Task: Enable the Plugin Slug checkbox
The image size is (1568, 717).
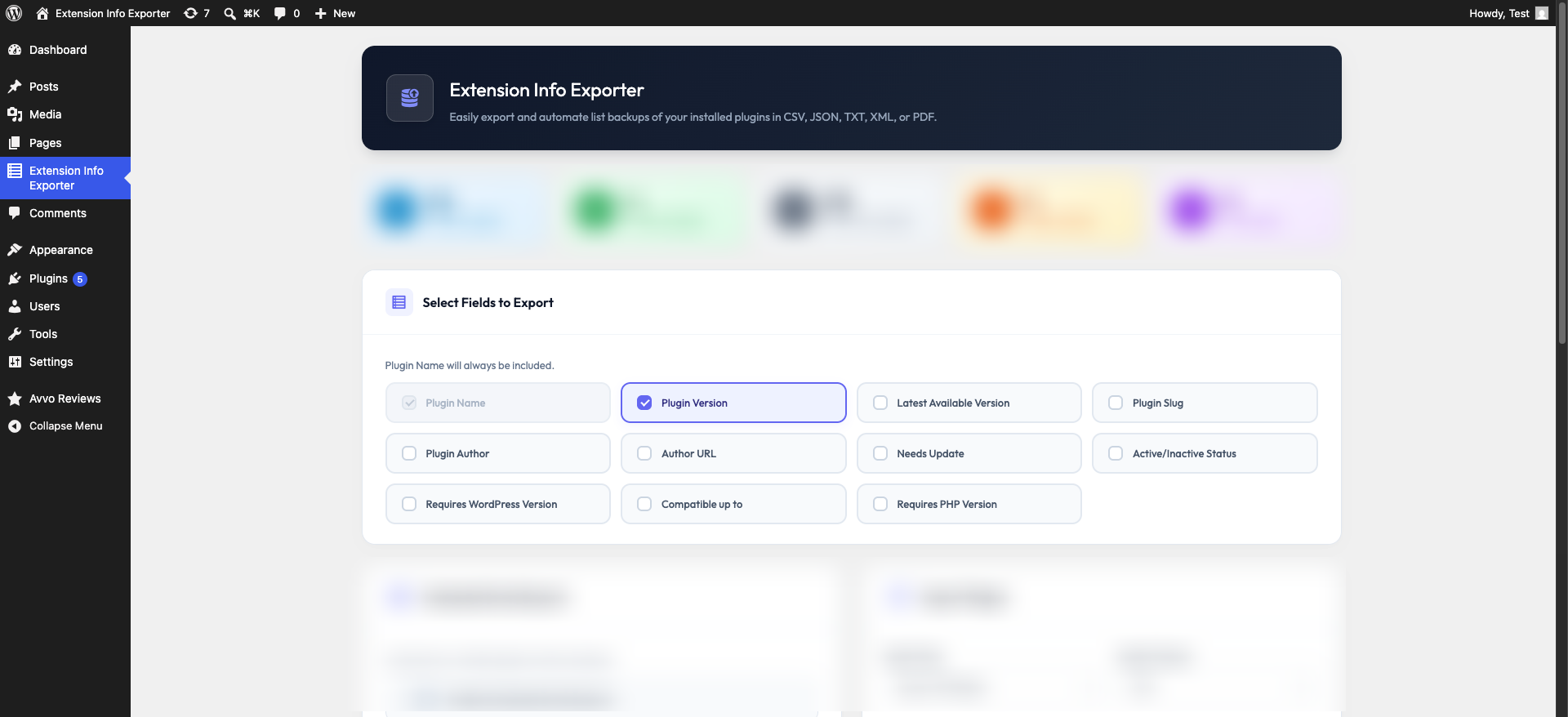Action: coord(1116,403)
